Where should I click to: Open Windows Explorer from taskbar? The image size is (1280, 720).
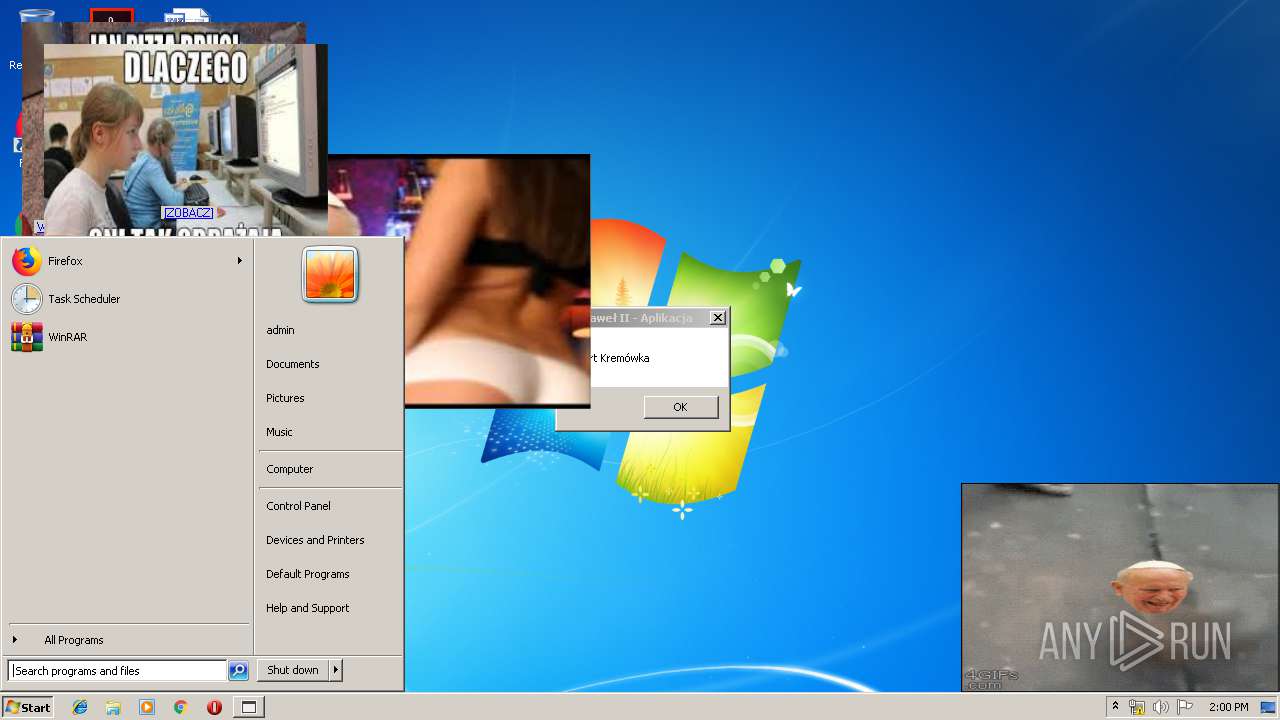coord(113,707)
